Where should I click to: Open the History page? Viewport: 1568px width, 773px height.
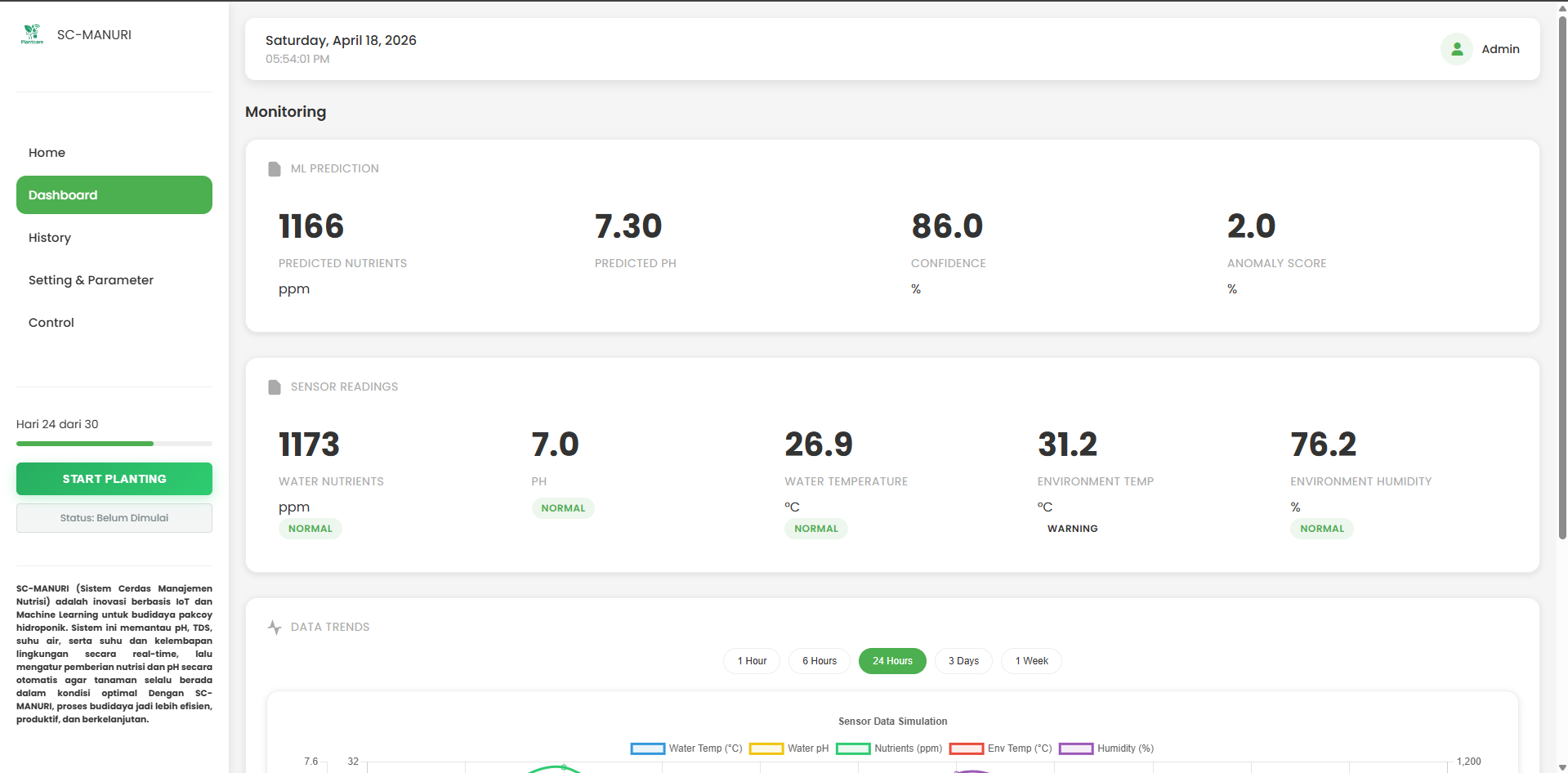(114, 237)
